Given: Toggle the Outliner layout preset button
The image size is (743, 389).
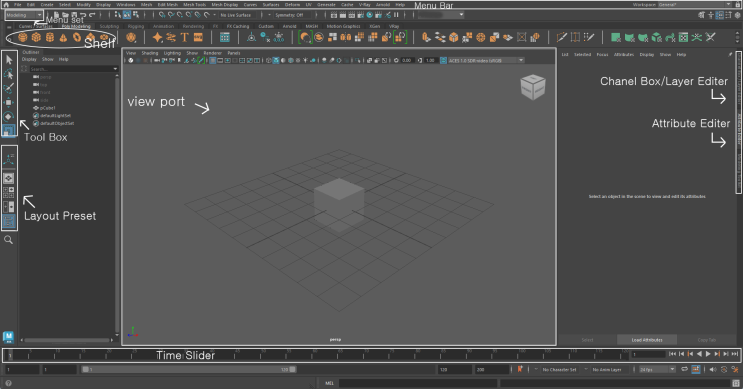Looking at the screenshot, I should click(x=9, y=221).
